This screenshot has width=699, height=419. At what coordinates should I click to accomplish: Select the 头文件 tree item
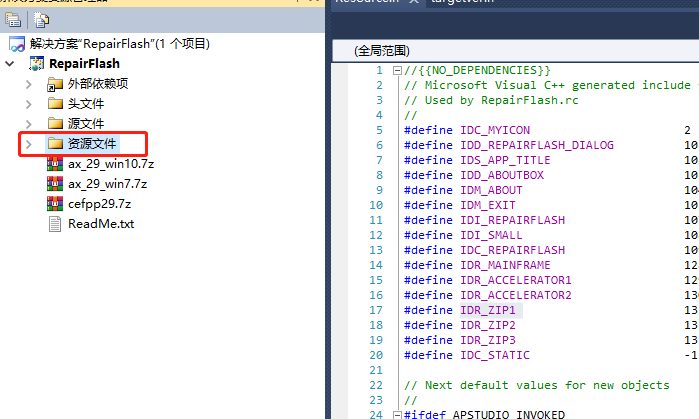(86, 103)
